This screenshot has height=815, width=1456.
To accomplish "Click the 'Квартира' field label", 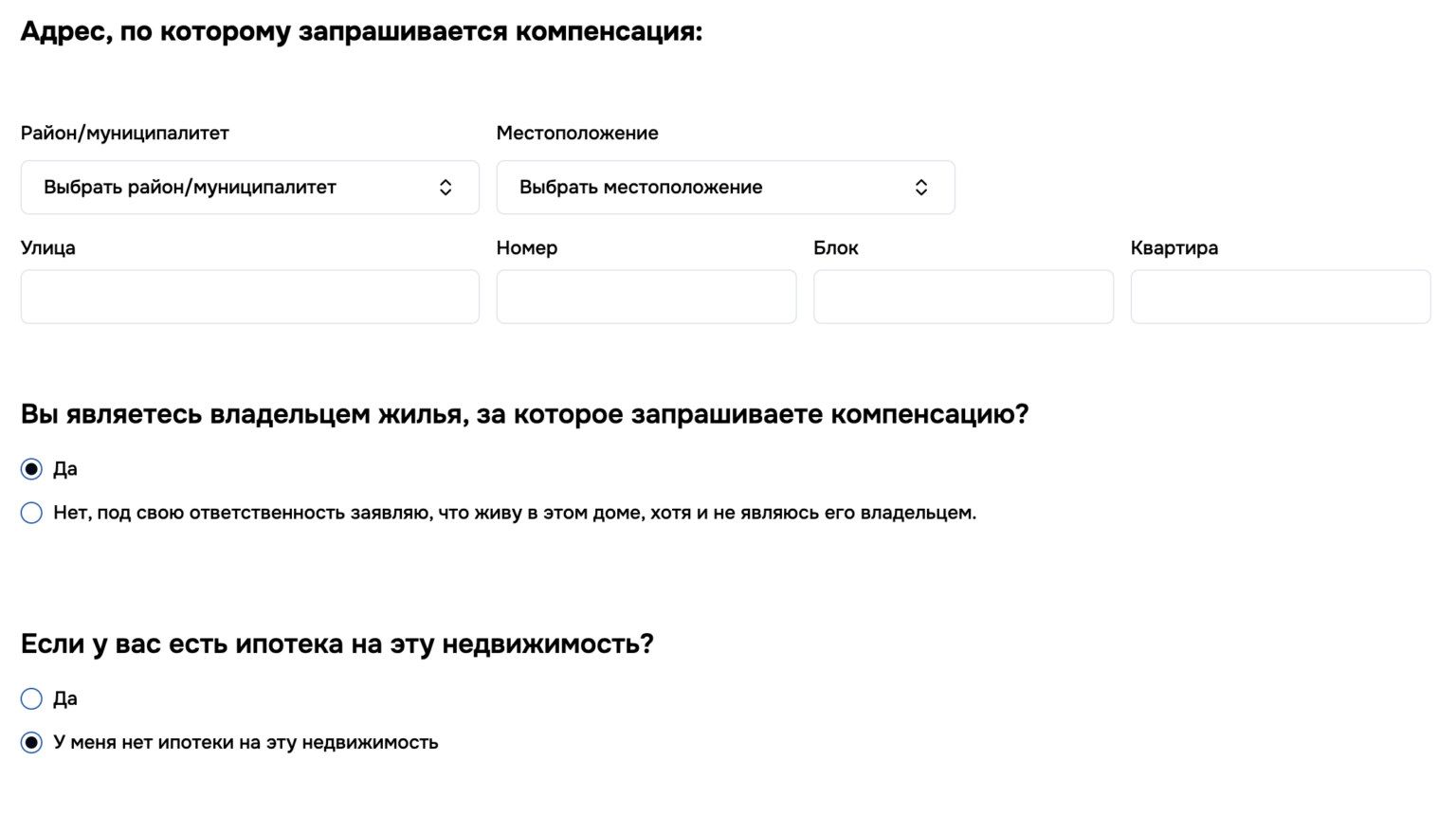I will pos(1174,247).
